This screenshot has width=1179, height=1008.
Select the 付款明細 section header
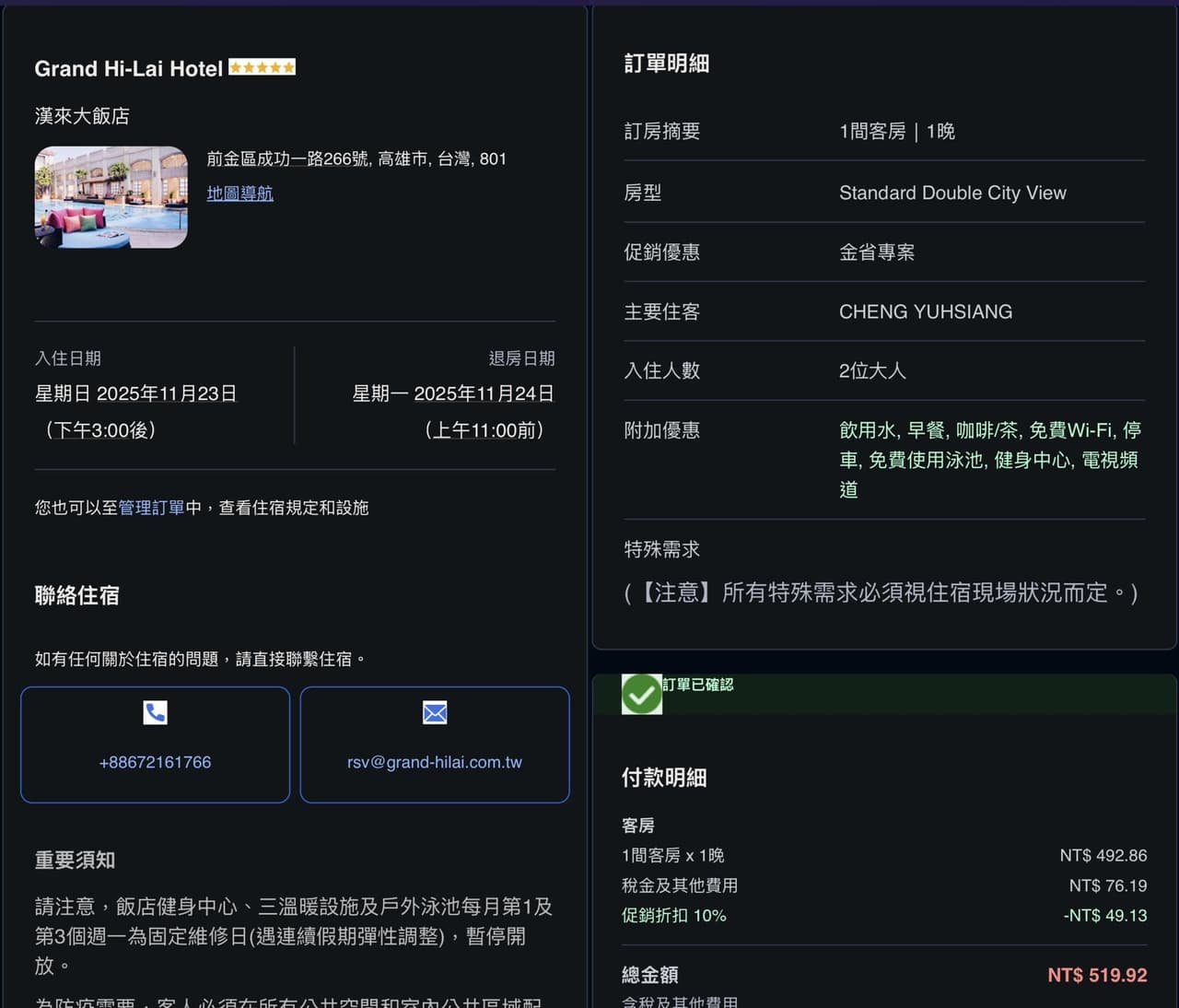point(664,778)
